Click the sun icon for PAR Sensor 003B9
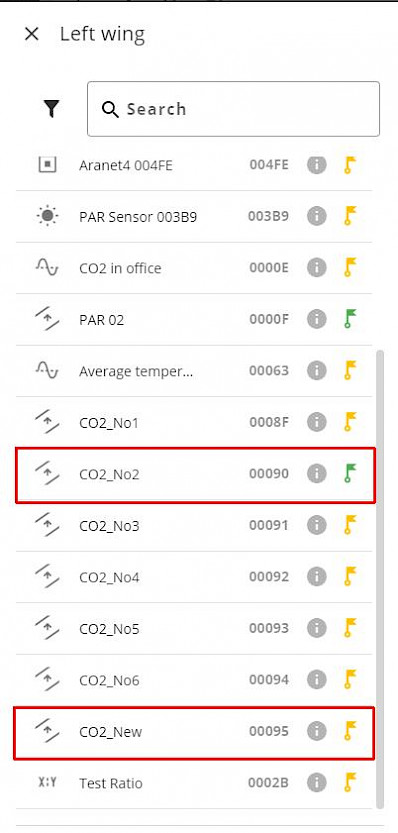The image size is (398, 833). [47, 216]
